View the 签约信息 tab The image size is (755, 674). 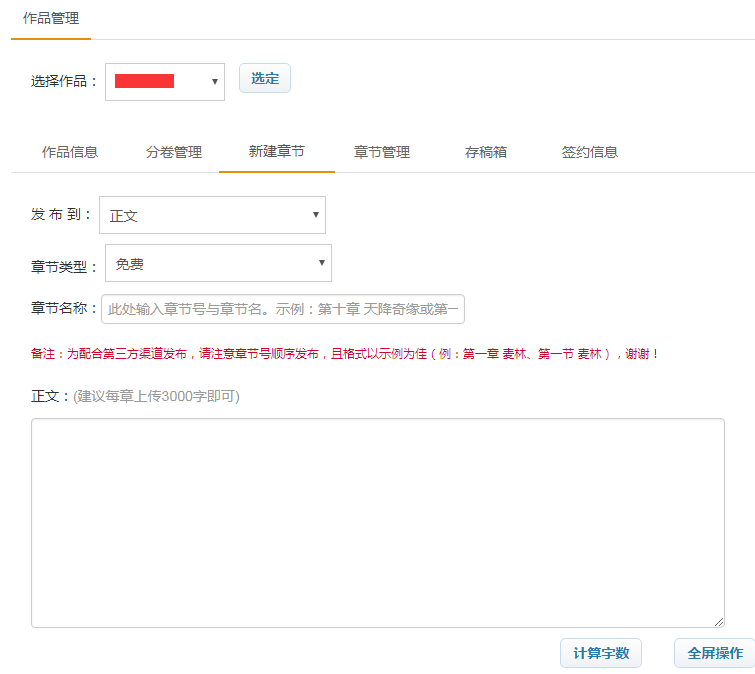point(590,152)
